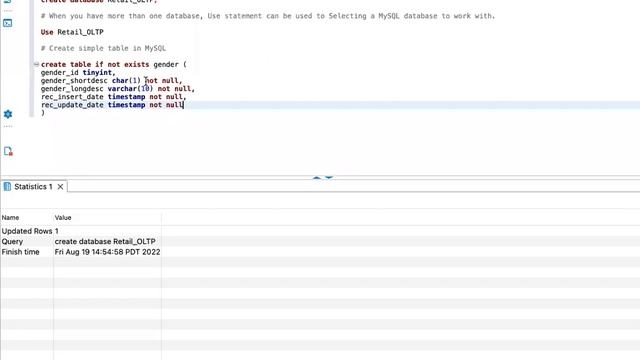Click the 'create table if not exists gender' line
The width and height of the screenshot is (640, 360).
(113, 64)
